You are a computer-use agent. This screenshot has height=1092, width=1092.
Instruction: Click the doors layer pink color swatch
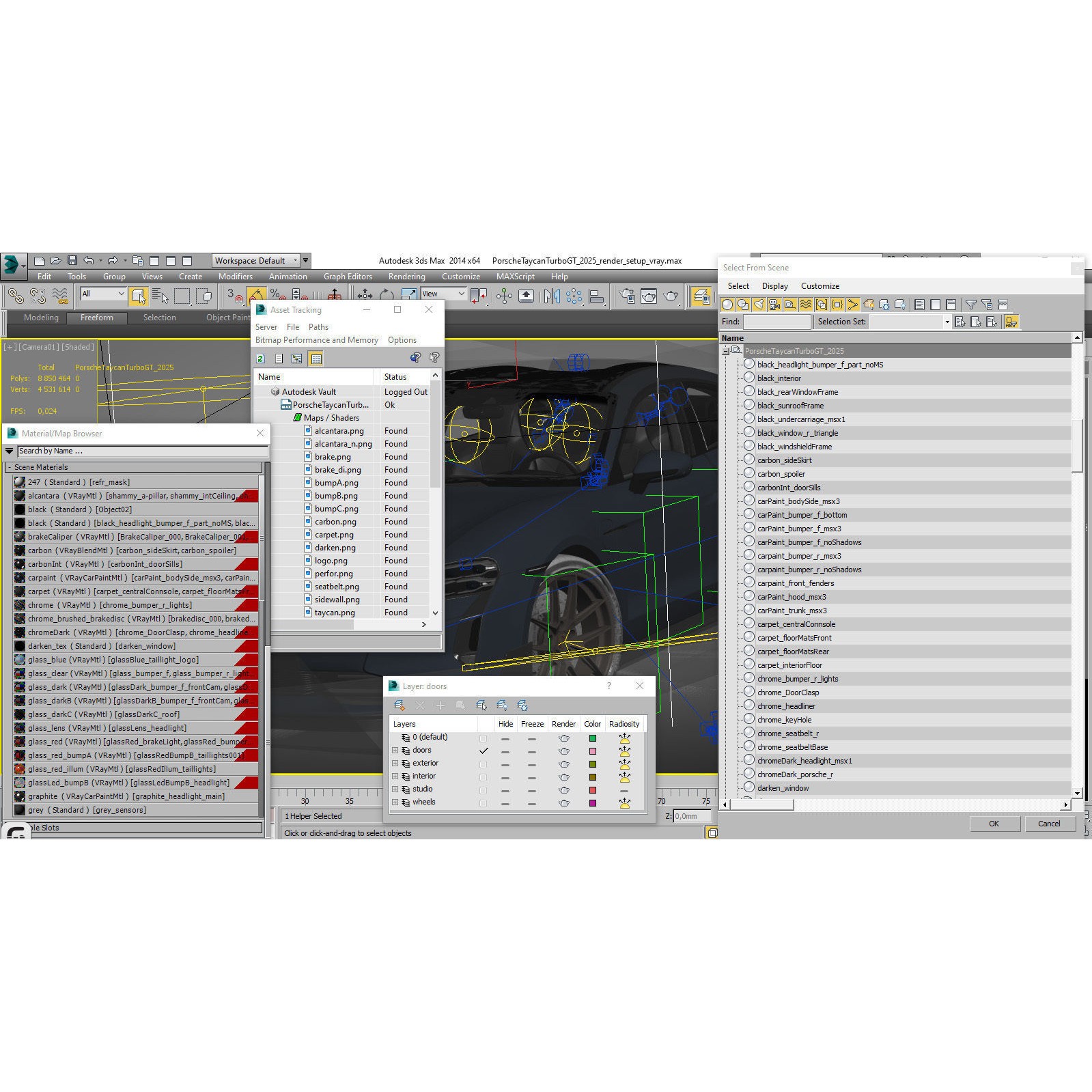592,751
